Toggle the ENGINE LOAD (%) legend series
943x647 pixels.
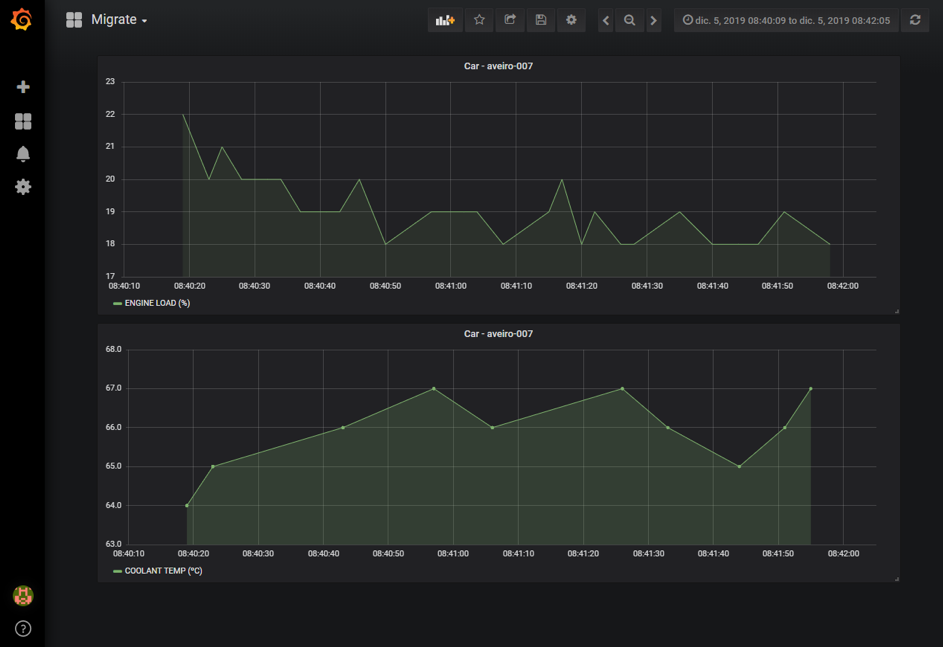coord(157,303)
